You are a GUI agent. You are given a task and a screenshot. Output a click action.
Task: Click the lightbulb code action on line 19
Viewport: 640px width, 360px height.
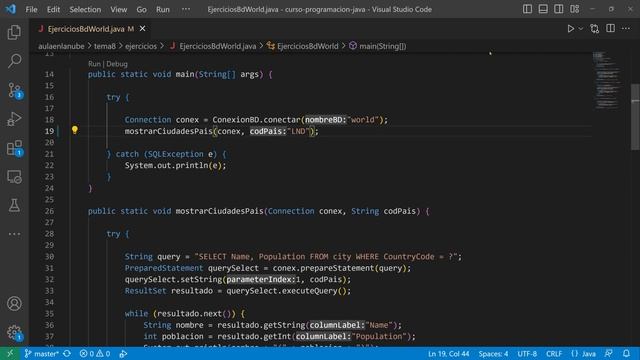(x=75, y=130)
